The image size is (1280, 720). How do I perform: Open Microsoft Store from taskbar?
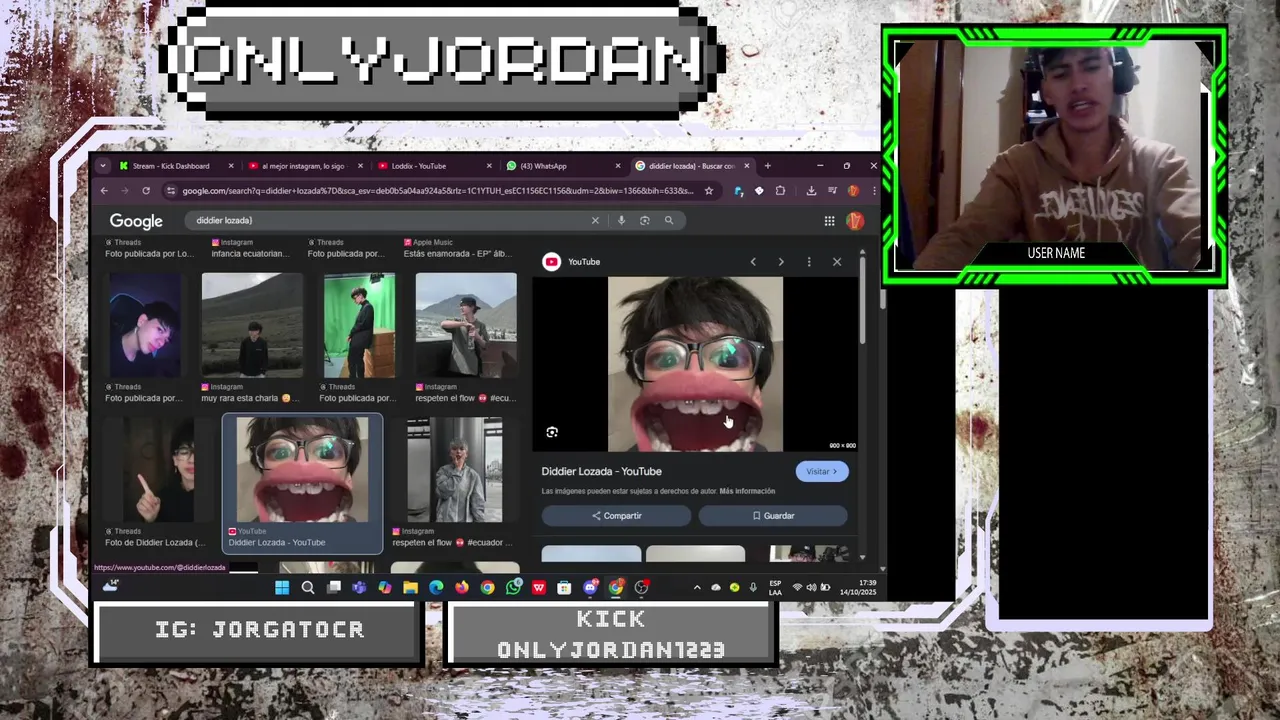[x=564, y=588]
